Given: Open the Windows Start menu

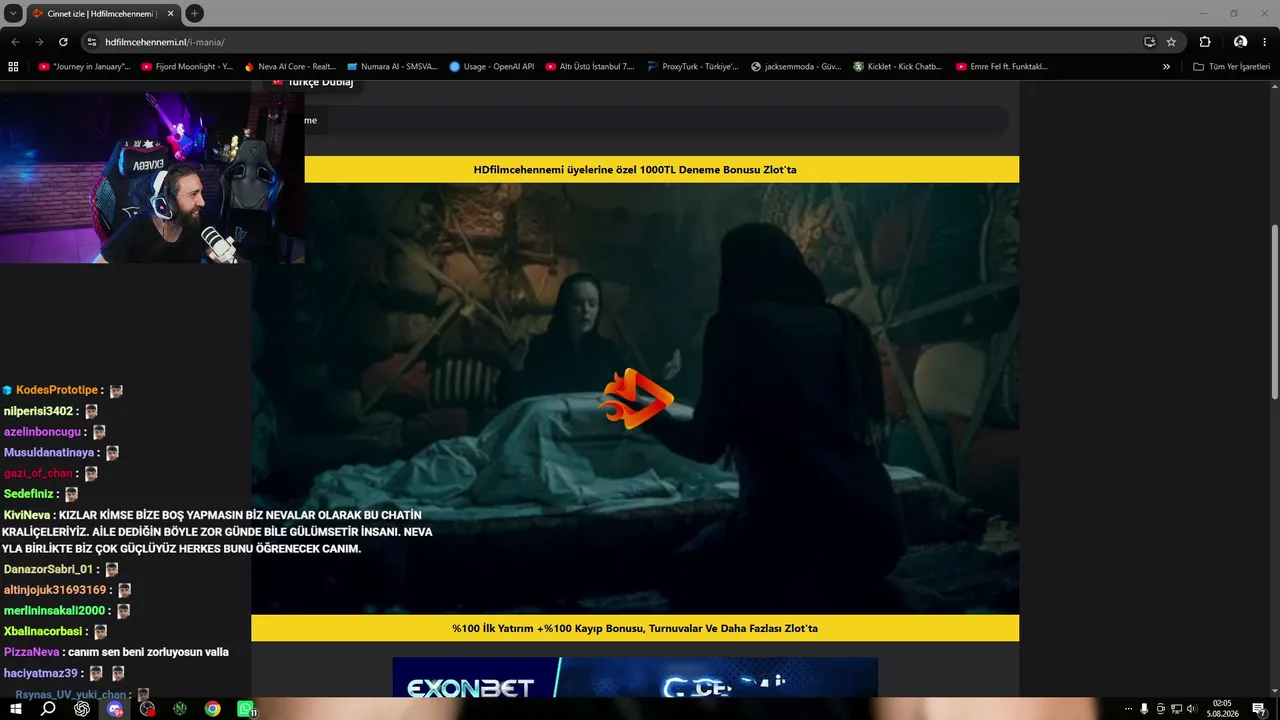Looking at the screenshot, I should [x=15, y=709].
